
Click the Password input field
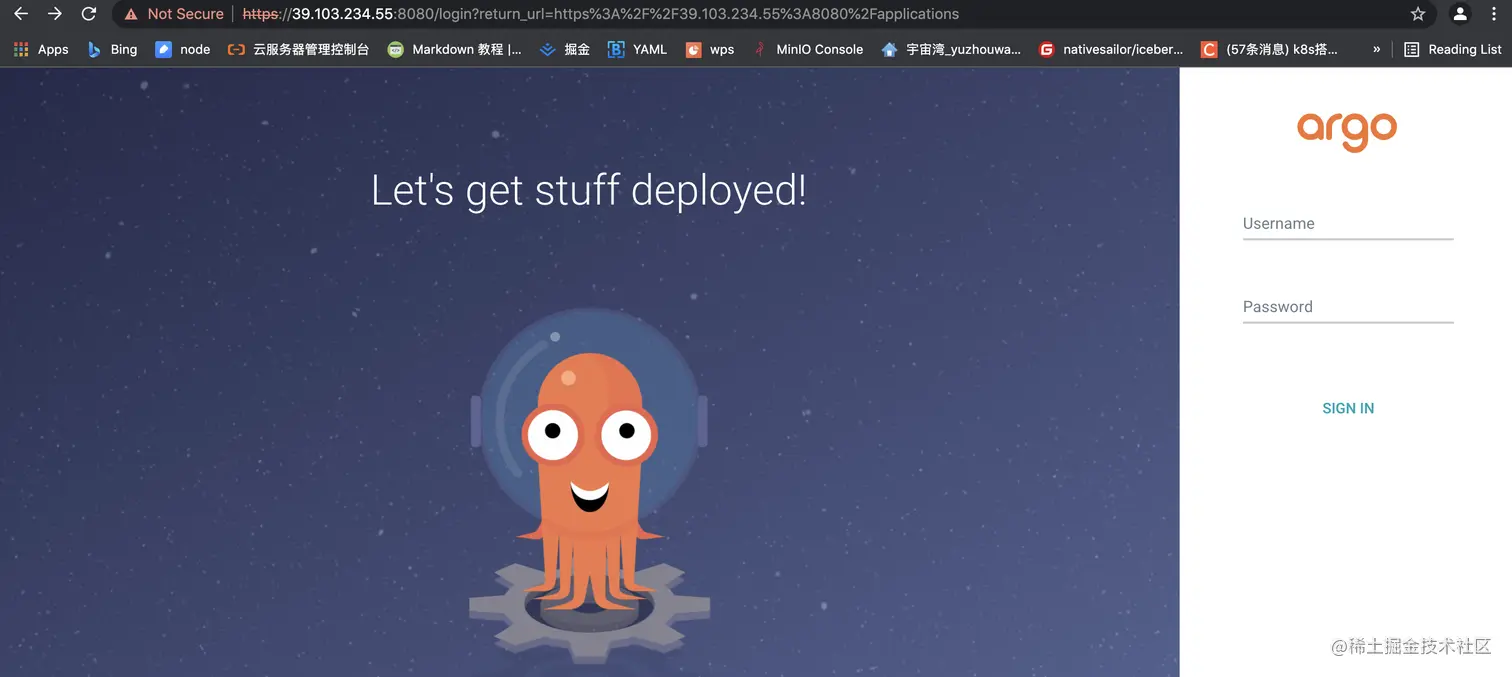pyautogui.click(x=1347, y=307)
